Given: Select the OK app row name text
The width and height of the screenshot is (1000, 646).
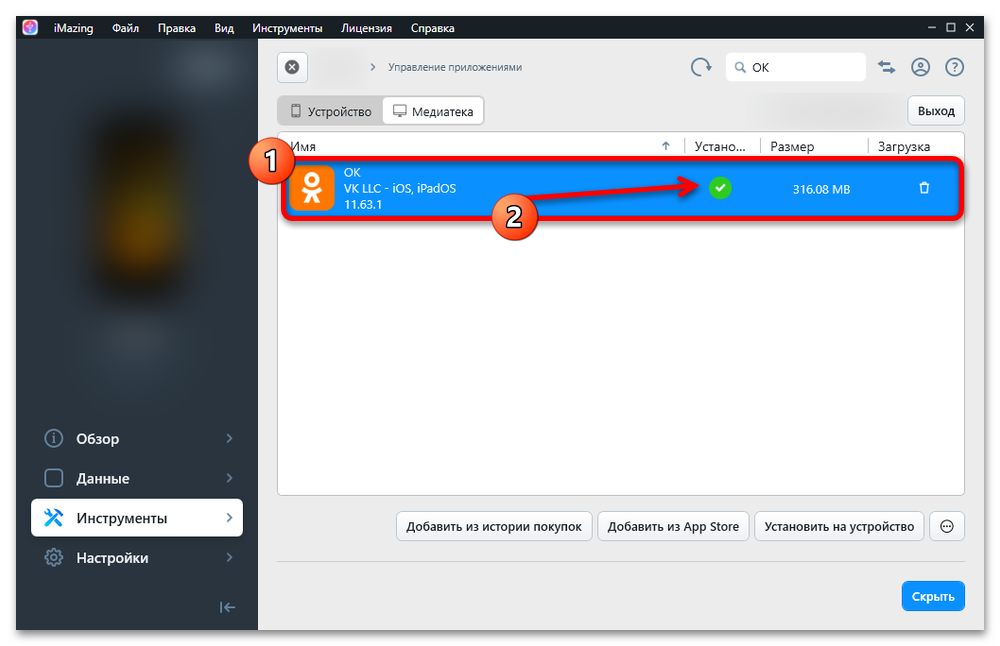Looking at the screenshot, I should 352,172.
